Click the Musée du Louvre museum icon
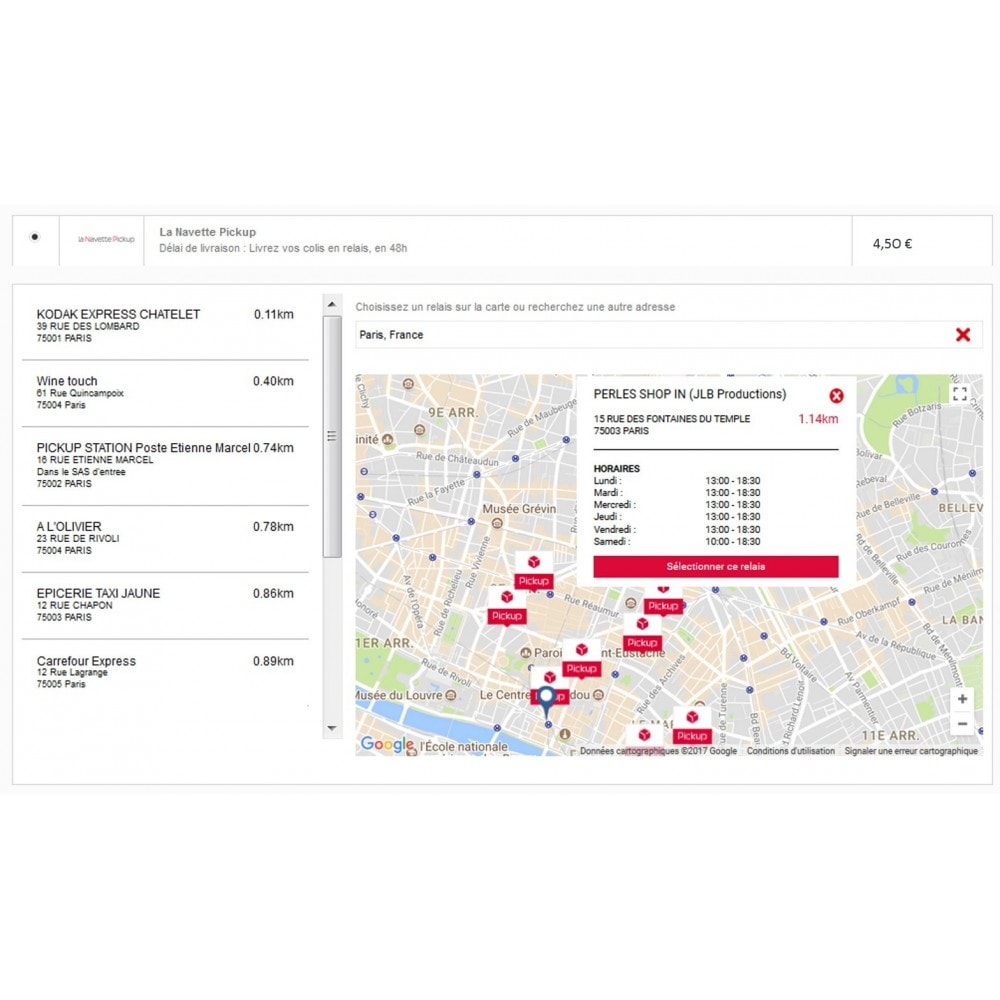Screen dimensions: 1000x1000 (x=451, y=695)
